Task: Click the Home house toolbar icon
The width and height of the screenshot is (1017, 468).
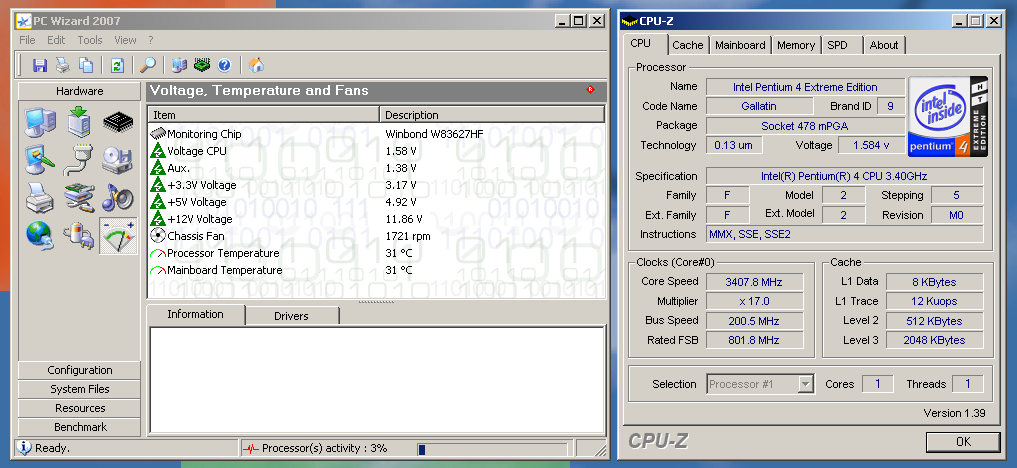Action: click(x=256, y=65)
